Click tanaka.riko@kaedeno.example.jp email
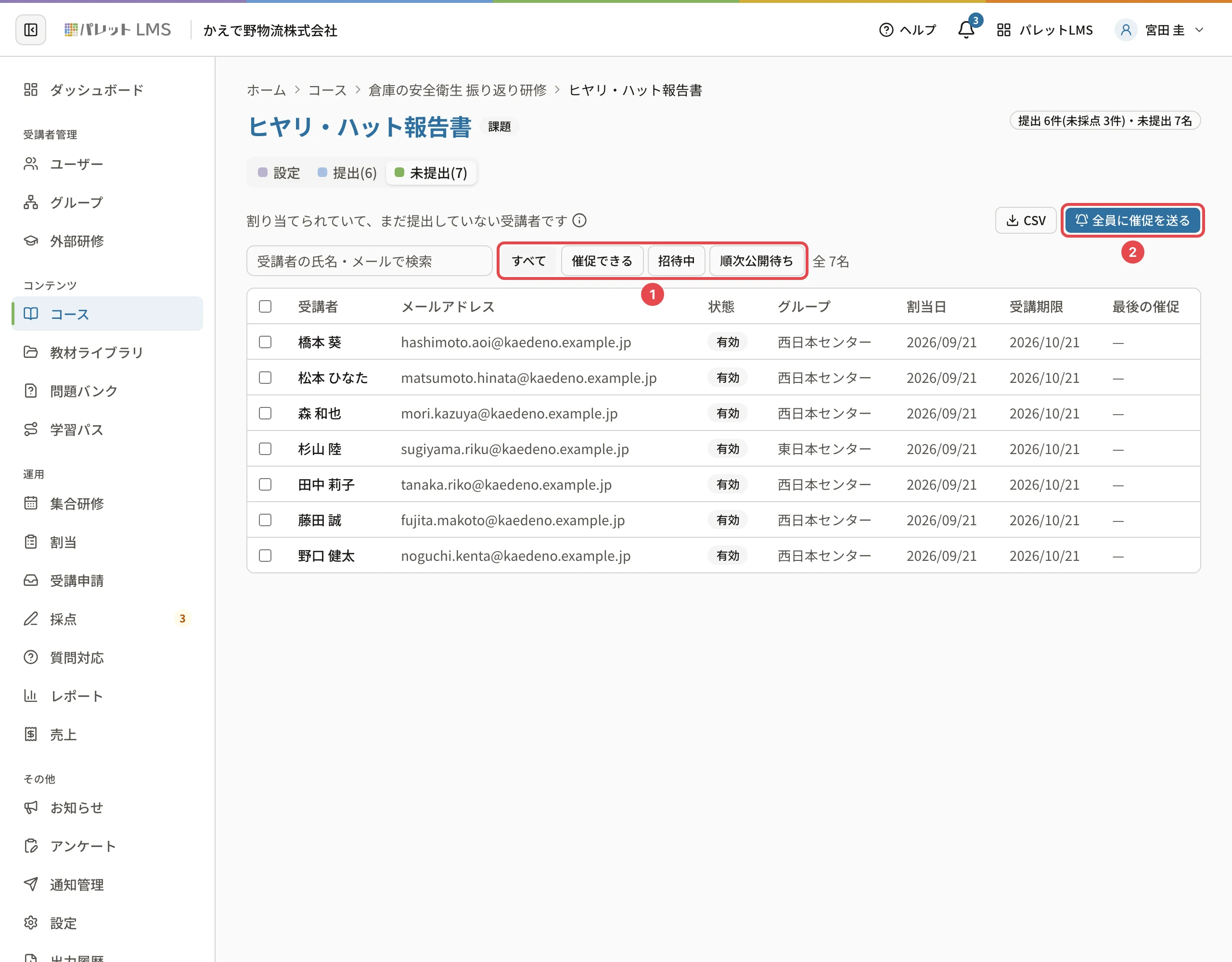 506,484
